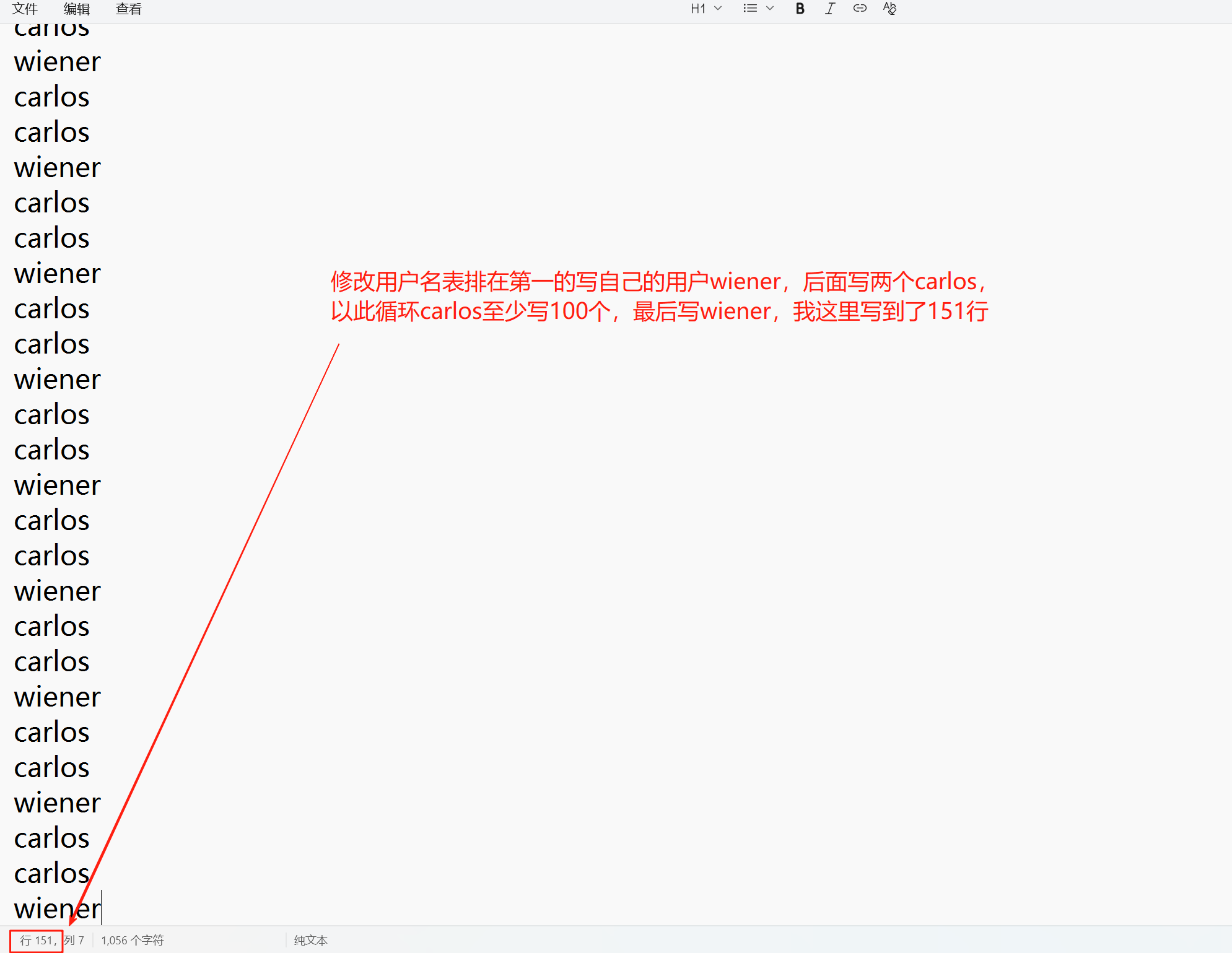This screenshot has height=953, width=1232.
Task: Click the first carlos line below top wiener
Action: [x=52, y=98]
